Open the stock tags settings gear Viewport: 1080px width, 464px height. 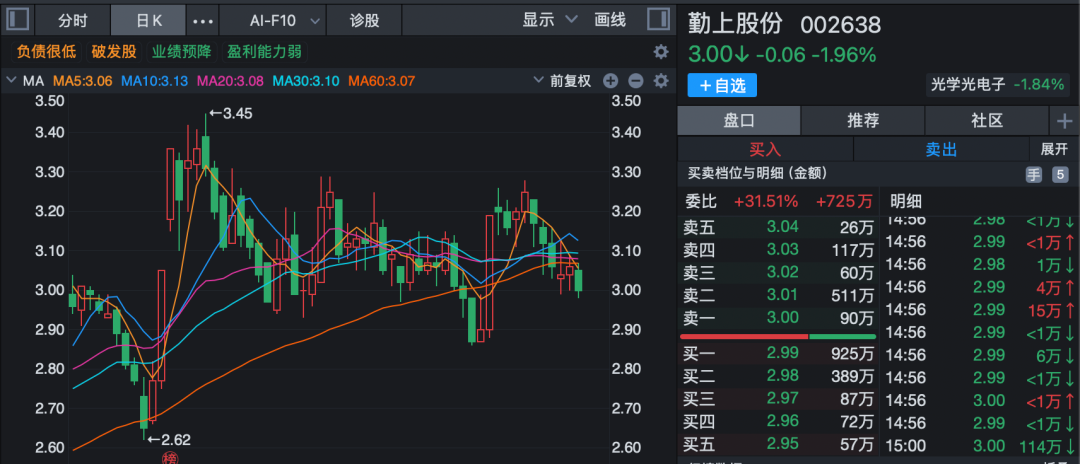[x=660, y=52]
